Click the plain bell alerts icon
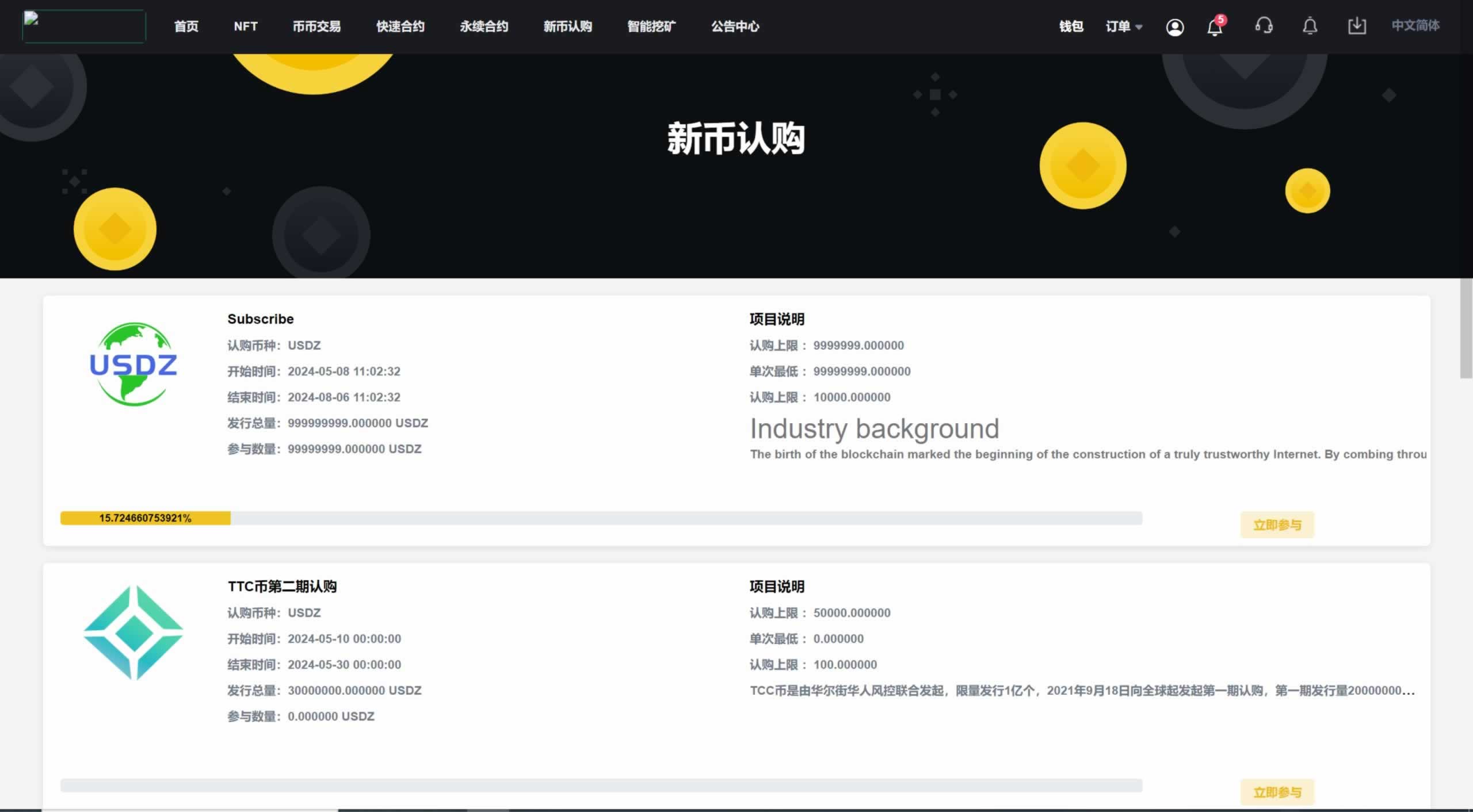The height and width of the screenshot is (812, 1473). (1310, 26)
